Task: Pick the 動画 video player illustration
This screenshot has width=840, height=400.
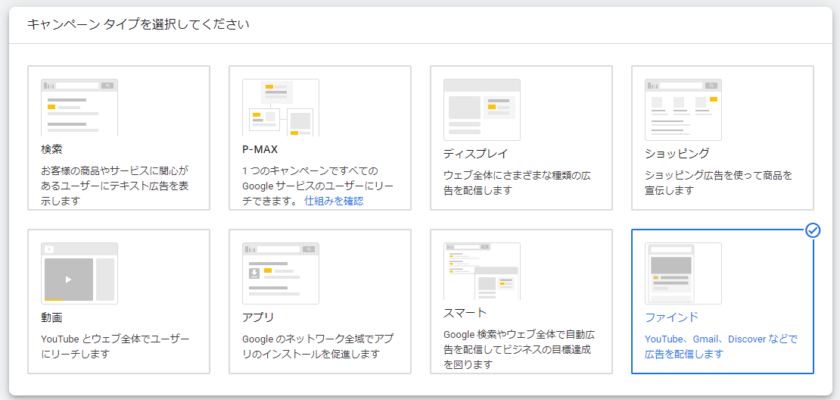Action: [x=79, y=273]
